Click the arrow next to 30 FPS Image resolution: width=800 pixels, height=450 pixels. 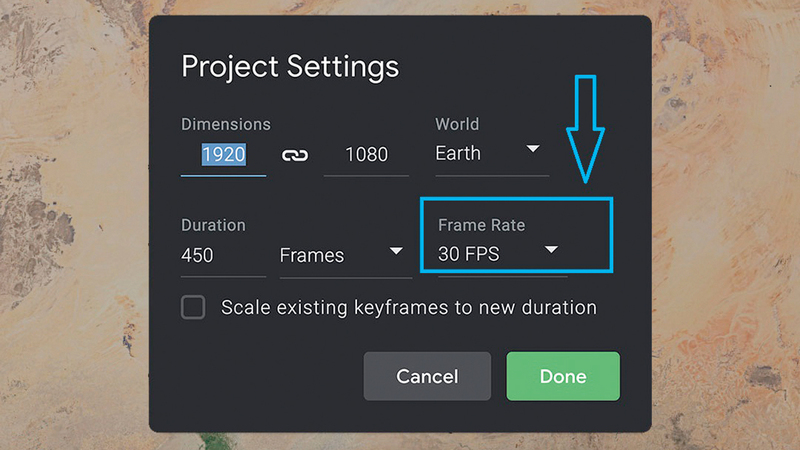coord(551,250)
